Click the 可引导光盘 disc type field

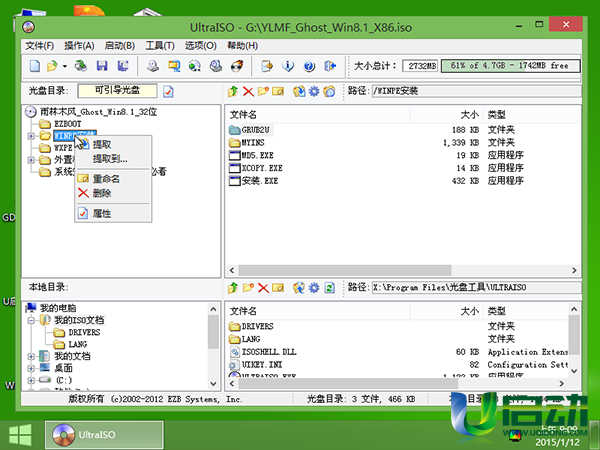click(x=117, y=91)
